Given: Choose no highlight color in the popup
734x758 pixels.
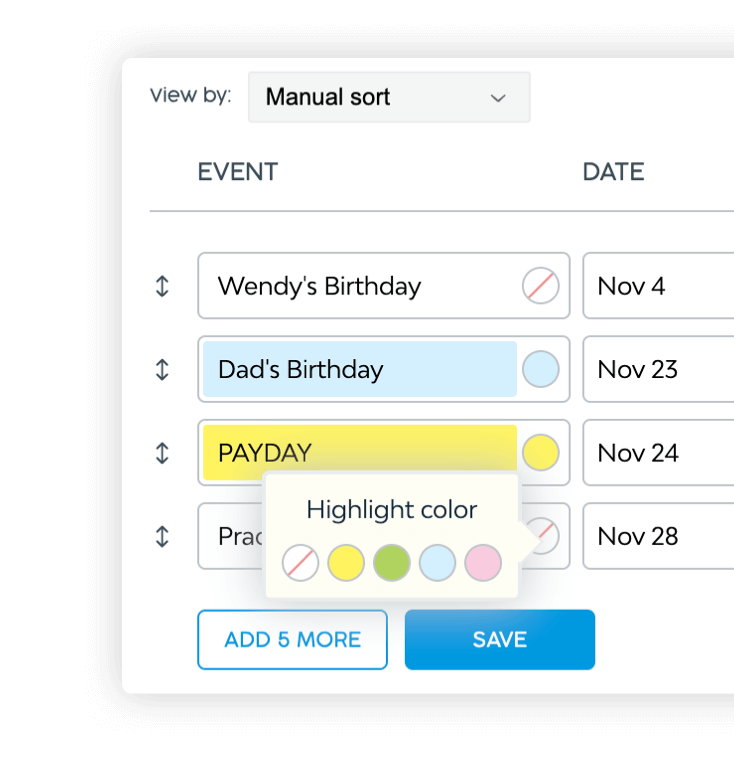Looking at the screenshot, I should tap(300, 563).
